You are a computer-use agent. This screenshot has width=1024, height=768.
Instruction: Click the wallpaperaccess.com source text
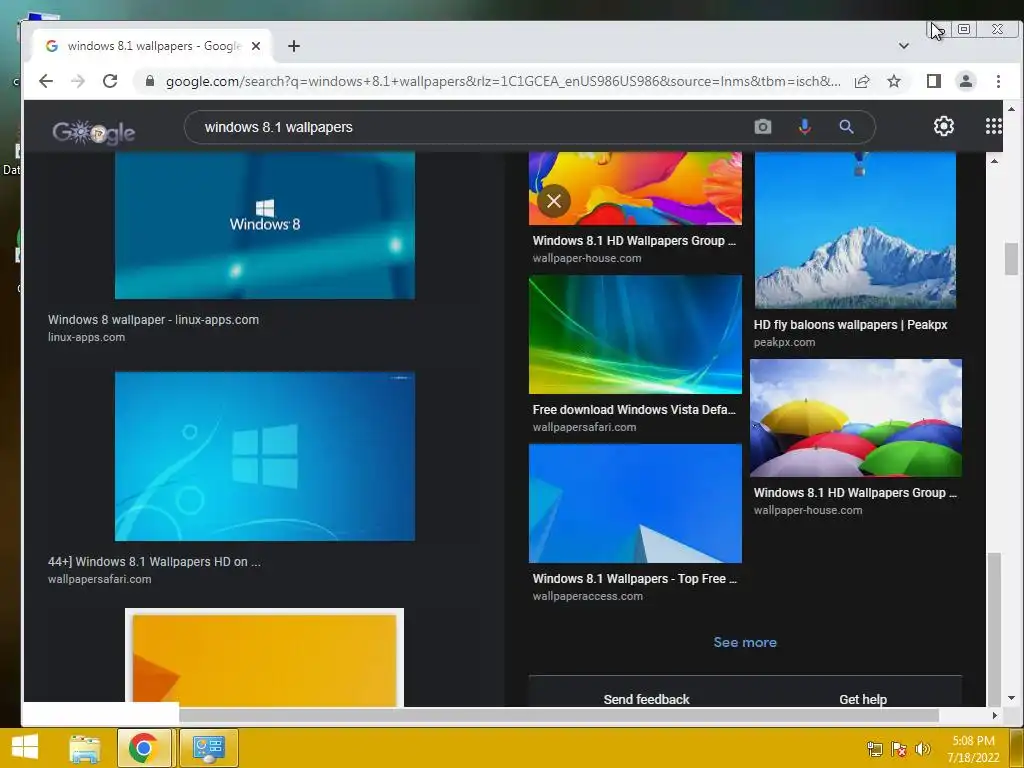[588, 596]
